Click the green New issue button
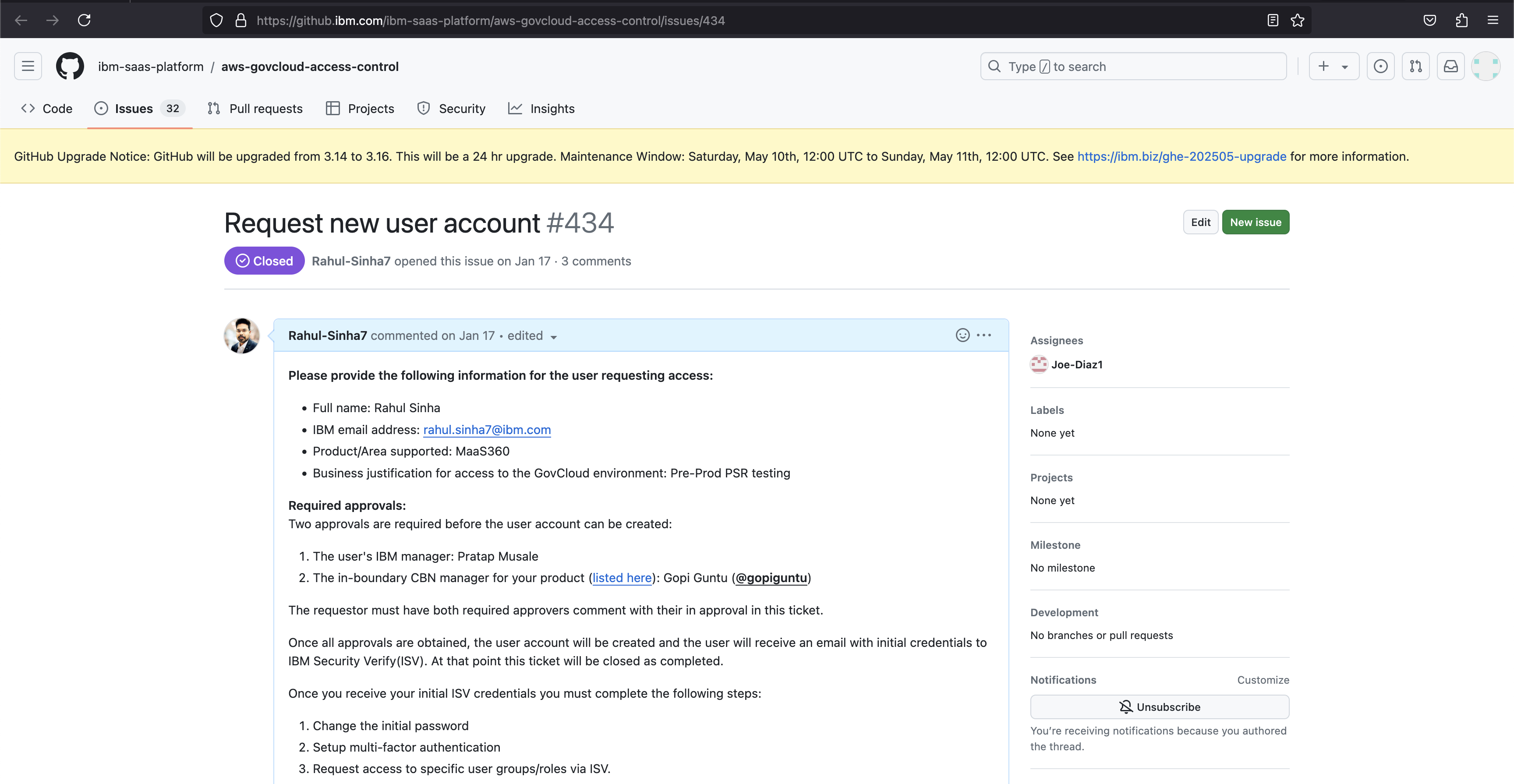Image resolution: width=1514 pixels, height=784 pixels. point(1256,222)
